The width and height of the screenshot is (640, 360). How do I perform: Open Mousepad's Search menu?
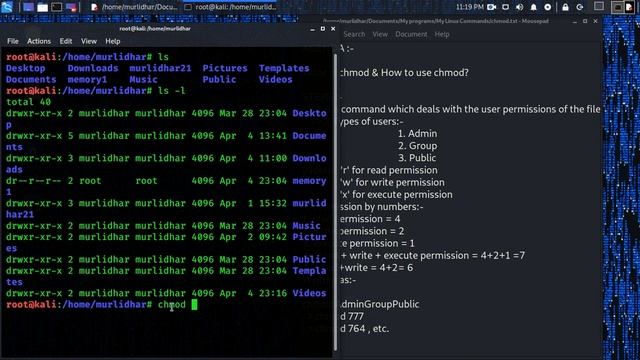354,34
